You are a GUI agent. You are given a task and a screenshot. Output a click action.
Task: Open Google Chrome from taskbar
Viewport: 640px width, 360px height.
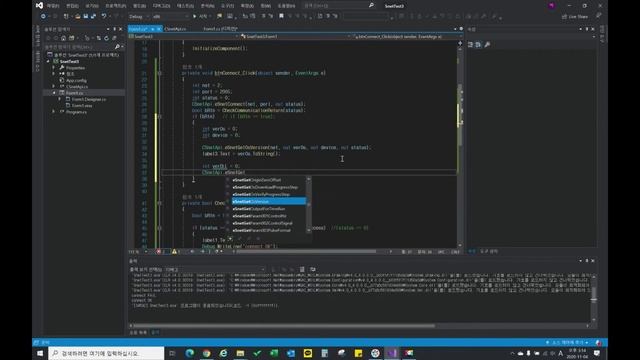(x=207, y=353)
